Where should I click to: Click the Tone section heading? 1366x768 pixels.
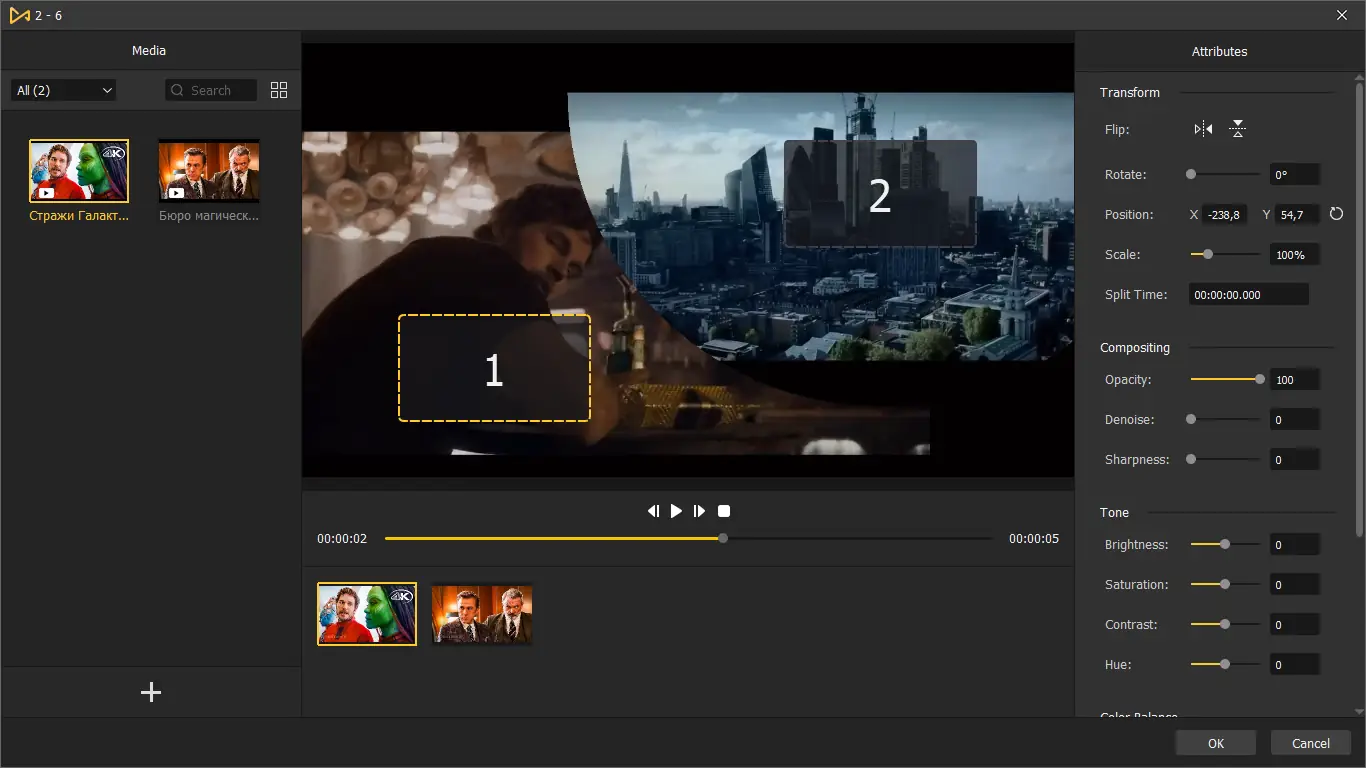1114,512
